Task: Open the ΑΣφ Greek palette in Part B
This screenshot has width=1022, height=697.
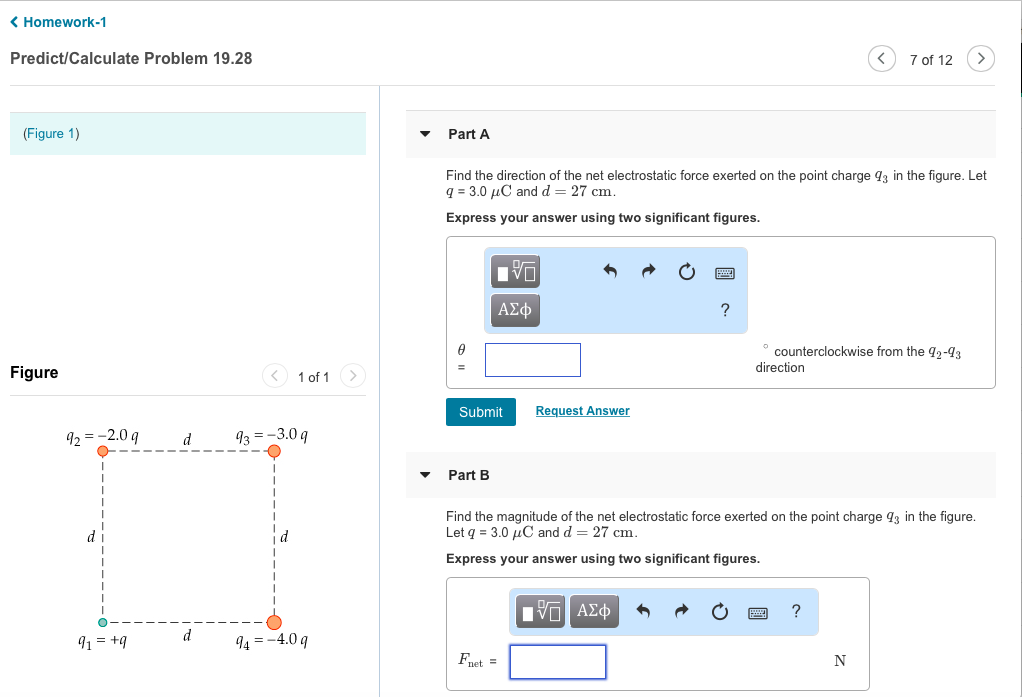Action: pos(593,611)
